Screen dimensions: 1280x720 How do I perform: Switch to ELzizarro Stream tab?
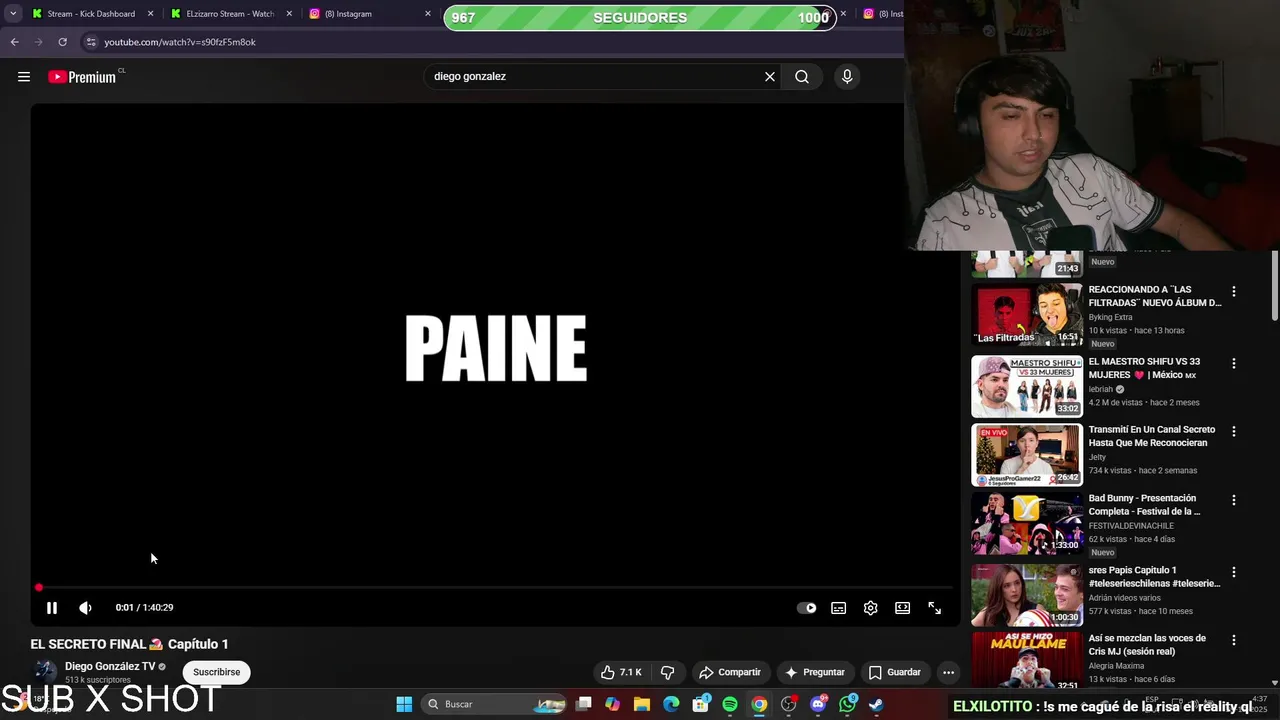(x=230, y=14)
